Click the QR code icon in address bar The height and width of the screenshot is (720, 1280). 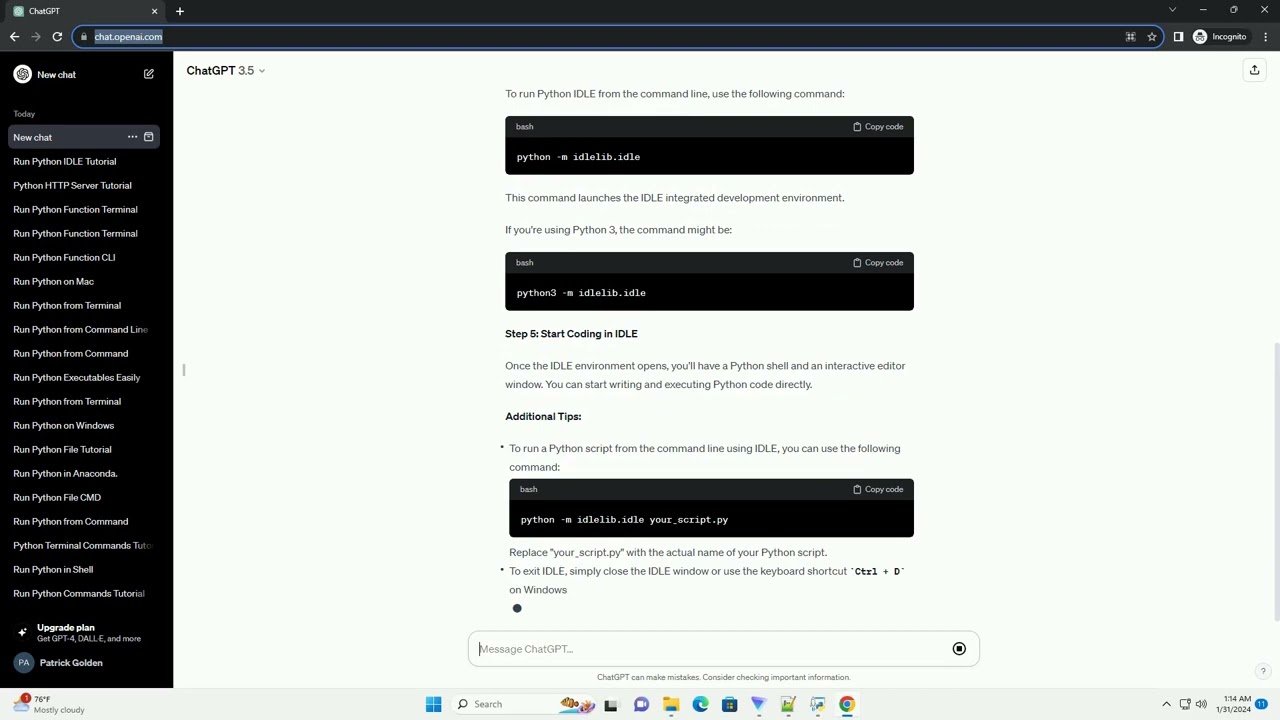click(1130, 37)
